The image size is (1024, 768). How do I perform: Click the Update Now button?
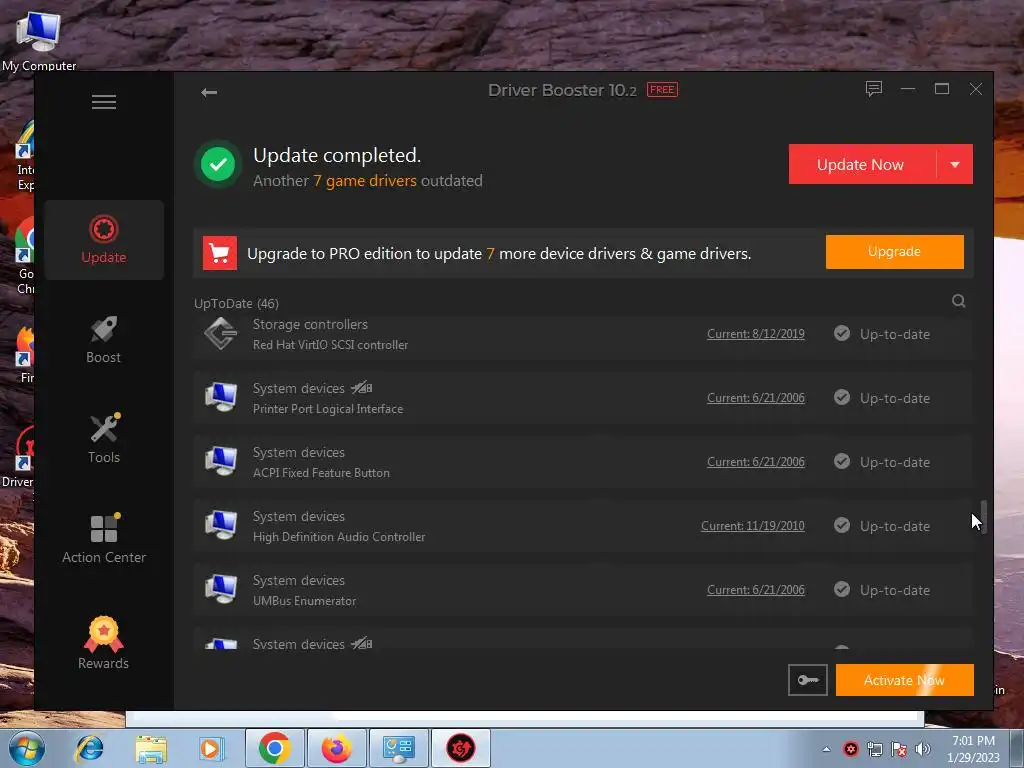click(862, 165)
